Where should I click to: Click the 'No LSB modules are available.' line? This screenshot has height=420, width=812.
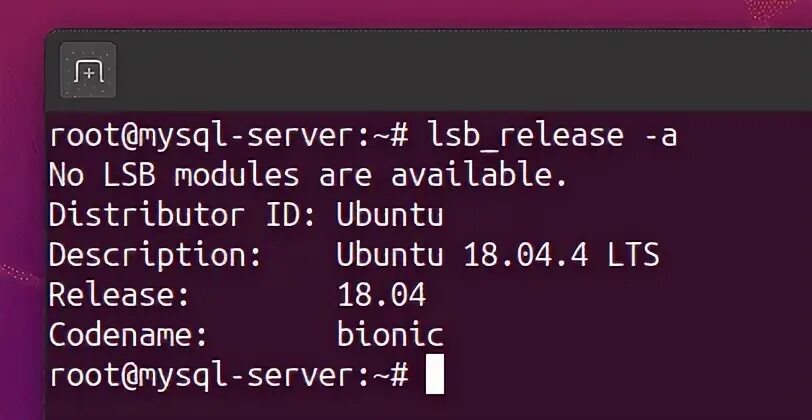point(308,175)
